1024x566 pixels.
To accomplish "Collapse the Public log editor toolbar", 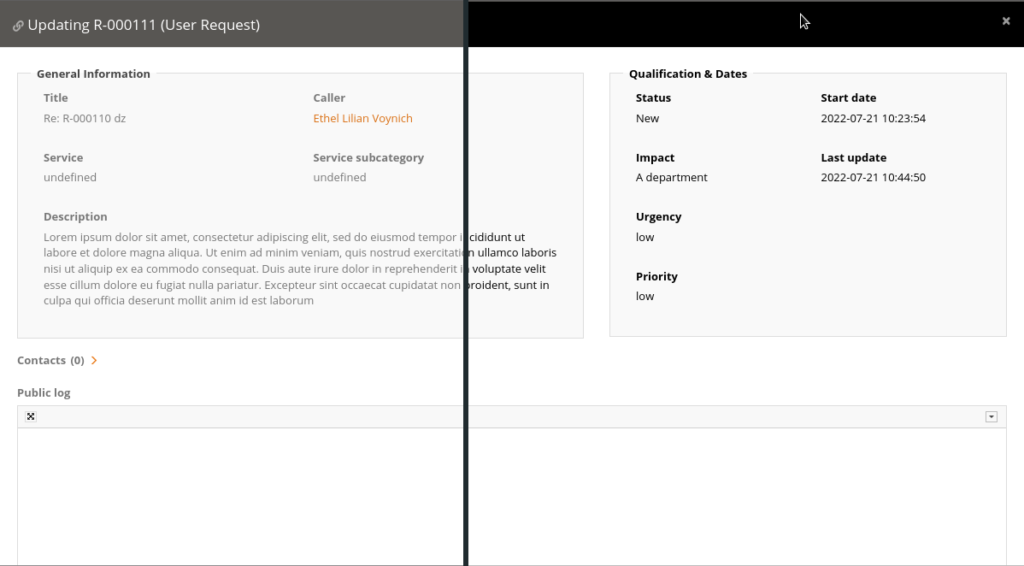I will click(991, 417).
